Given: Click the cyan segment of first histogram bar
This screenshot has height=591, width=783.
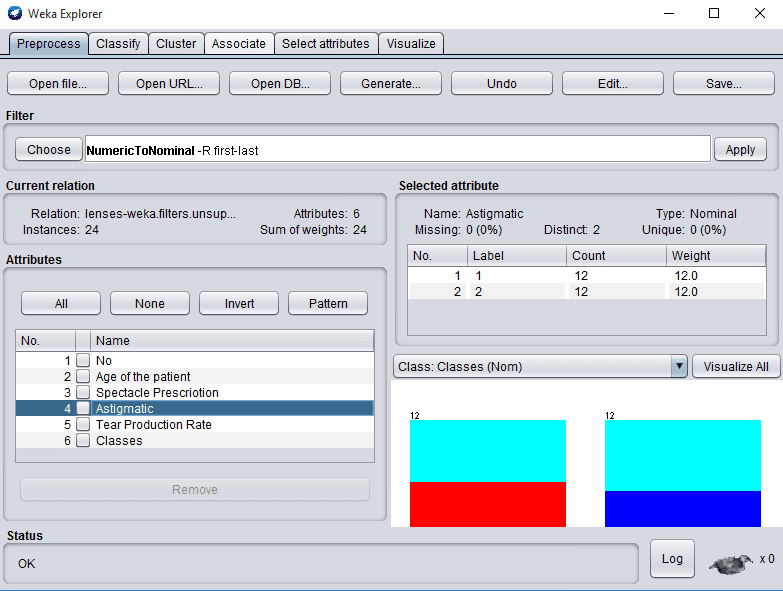Looking at the screenshot, I should click(x=488, y=451).
